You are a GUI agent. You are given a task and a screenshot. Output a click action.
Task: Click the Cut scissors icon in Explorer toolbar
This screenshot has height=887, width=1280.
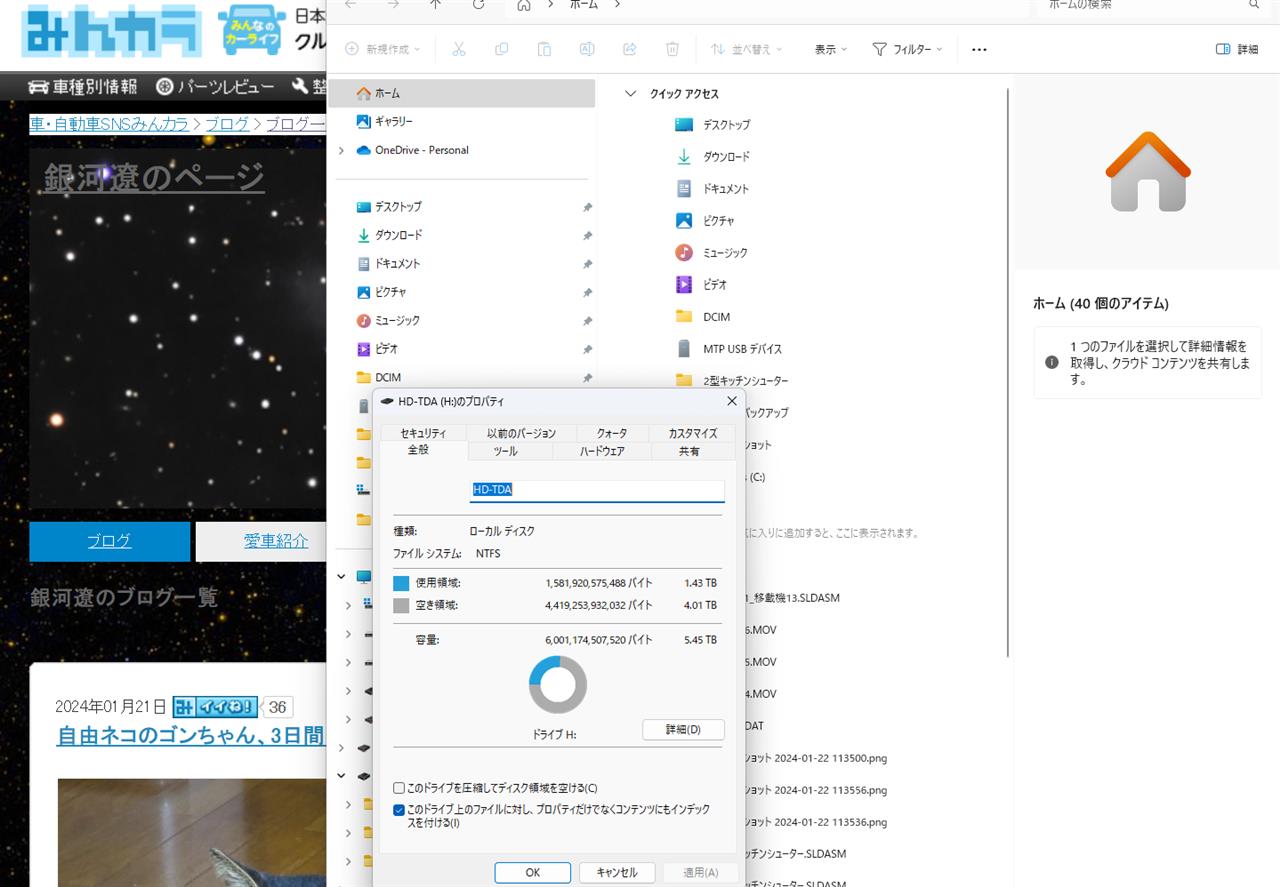coord(459,49)
